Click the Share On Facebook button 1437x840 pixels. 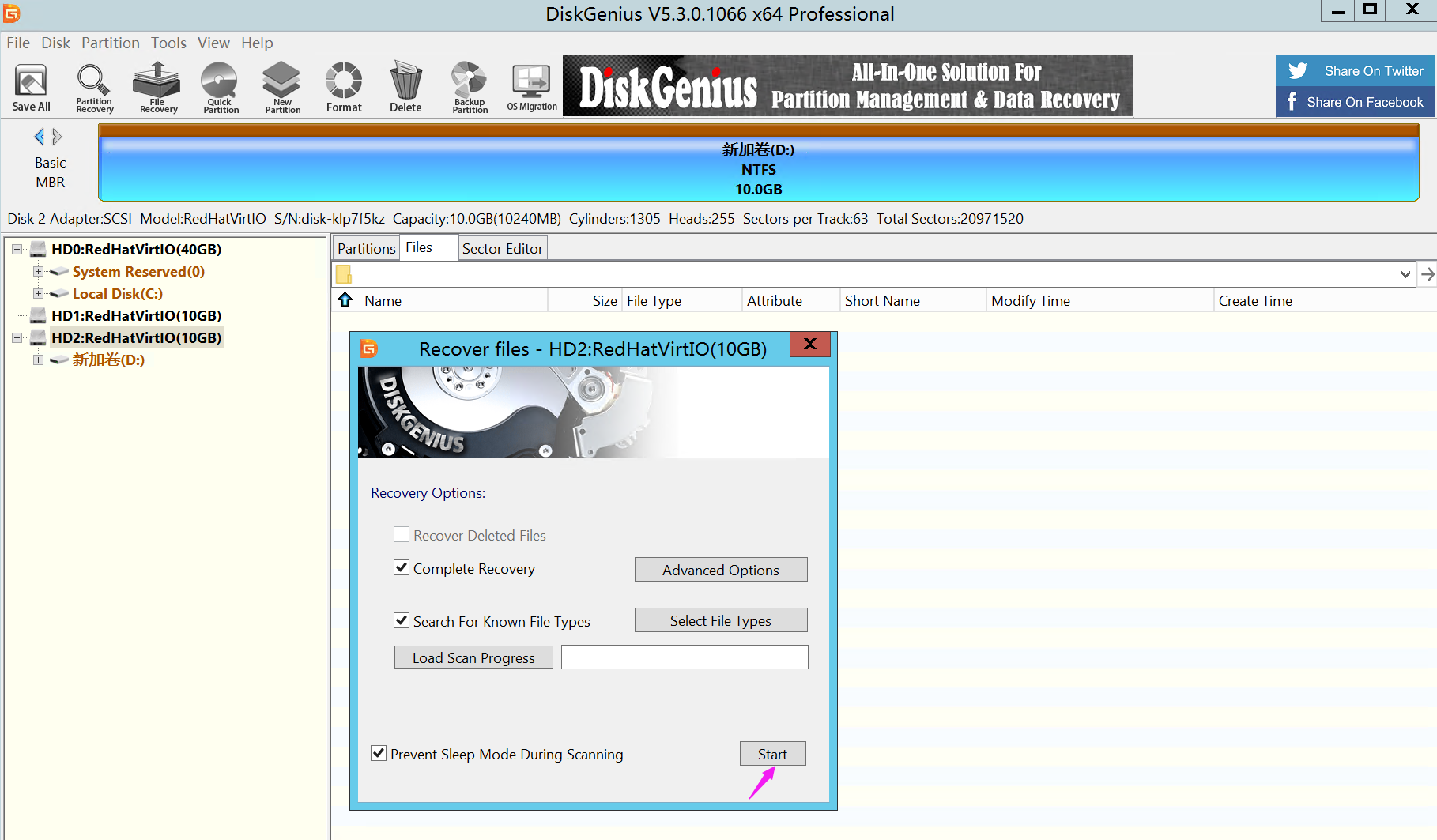(x=1355, y=102)
